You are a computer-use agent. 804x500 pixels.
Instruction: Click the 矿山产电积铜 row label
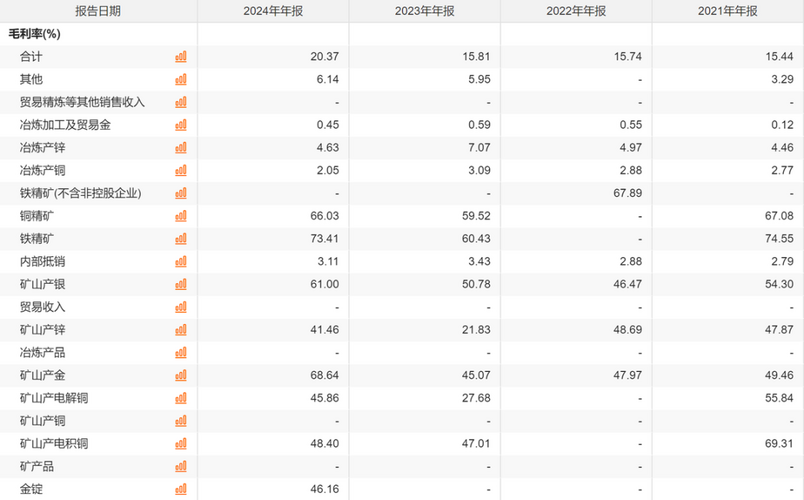click(54, 444)
